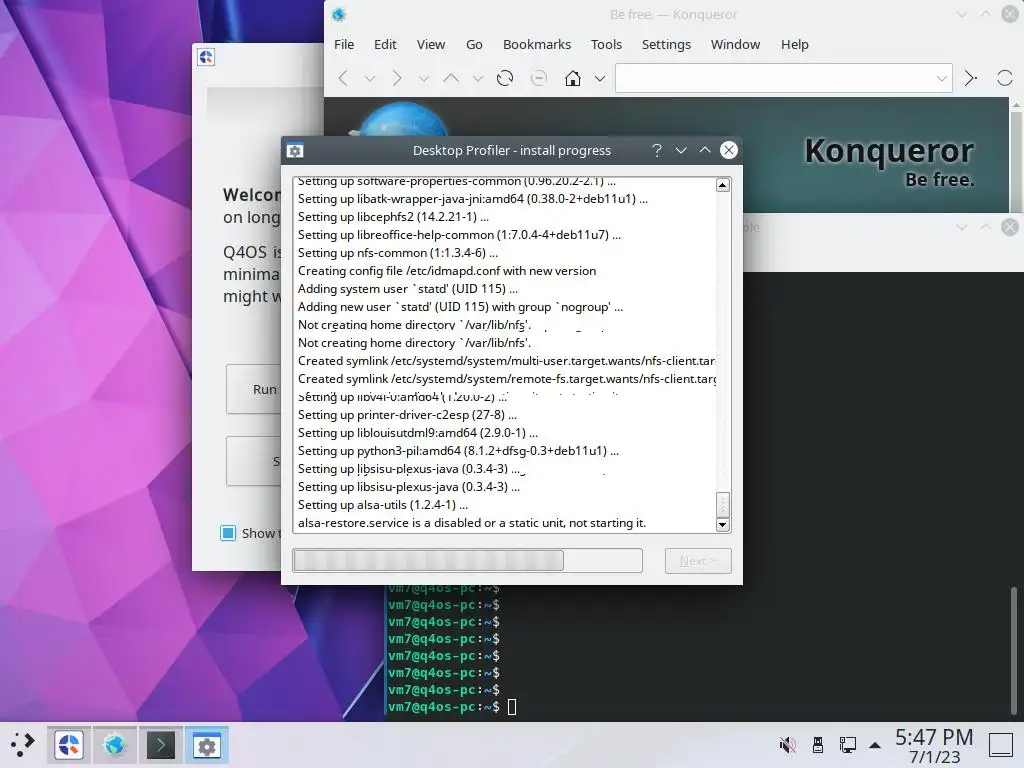Open the Window menu
The height and width of the screenshot is (768, 1024).
735,44
